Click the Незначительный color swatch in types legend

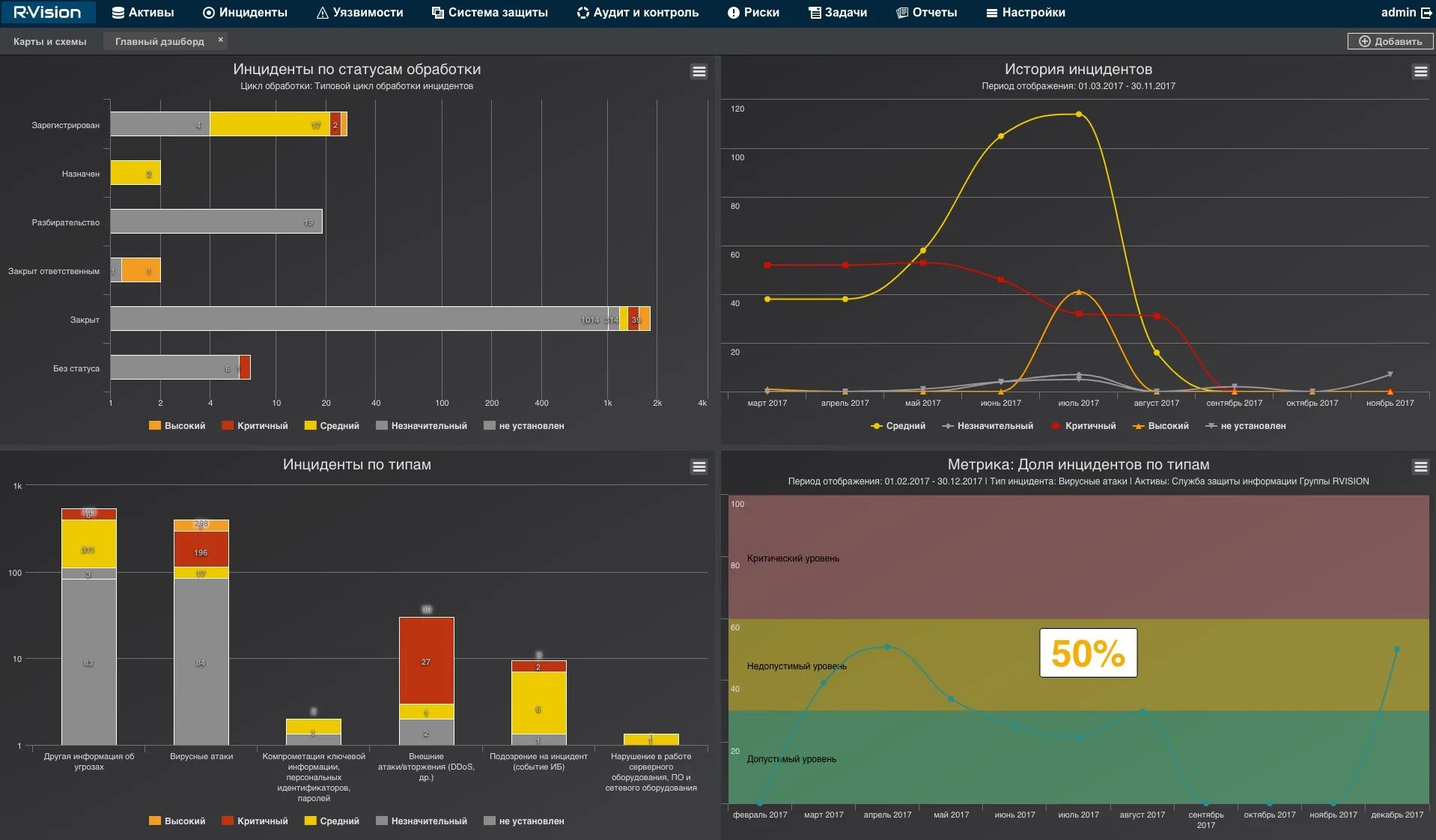[382, 821]
